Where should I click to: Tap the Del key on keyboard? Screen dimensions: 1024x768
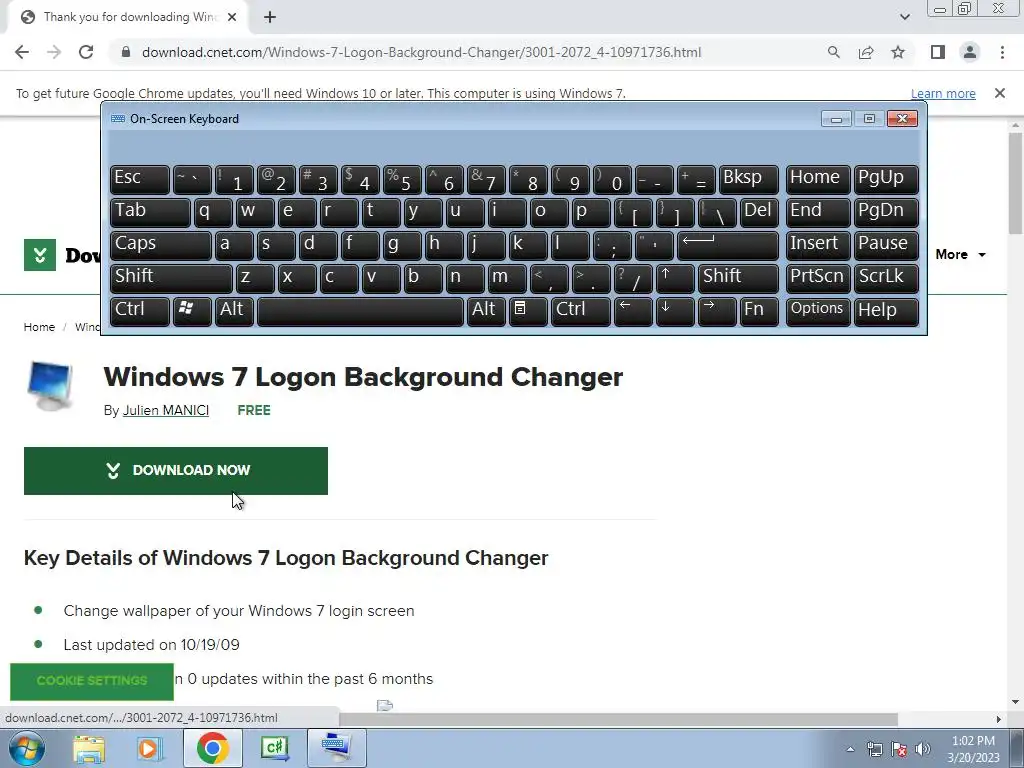pyautogui.click(x=759, y=212)
